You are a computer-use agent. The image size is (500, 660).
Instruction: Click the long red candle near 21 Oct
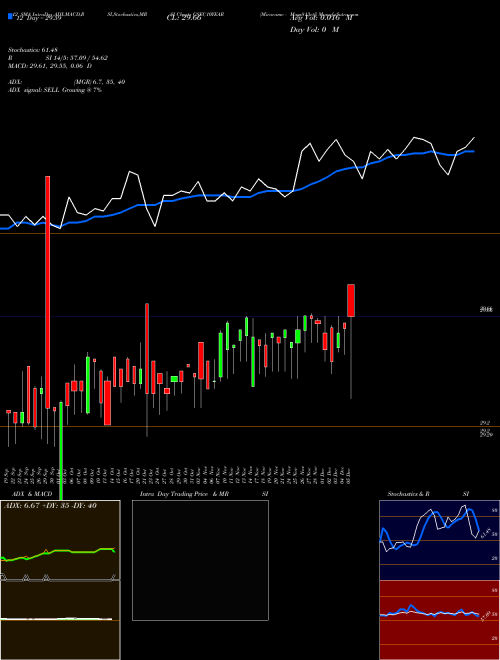147,349
